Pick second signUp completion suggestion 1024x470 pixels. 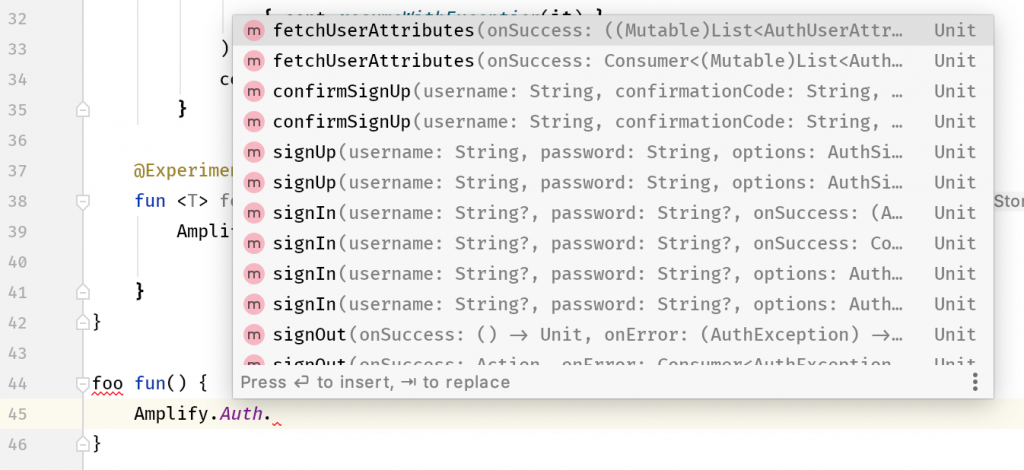pyautogui.click(x=613, y=182)
